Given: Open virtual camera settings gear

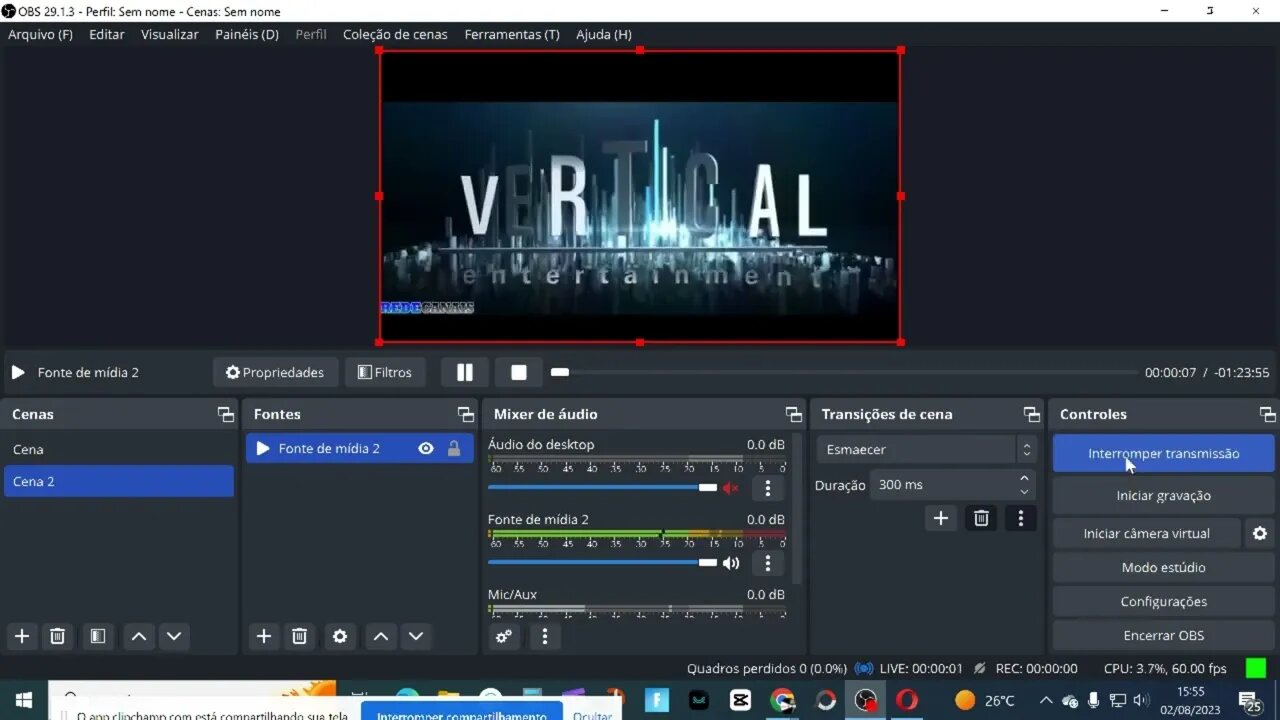Looking at the screenshot, I should 1260,533.
